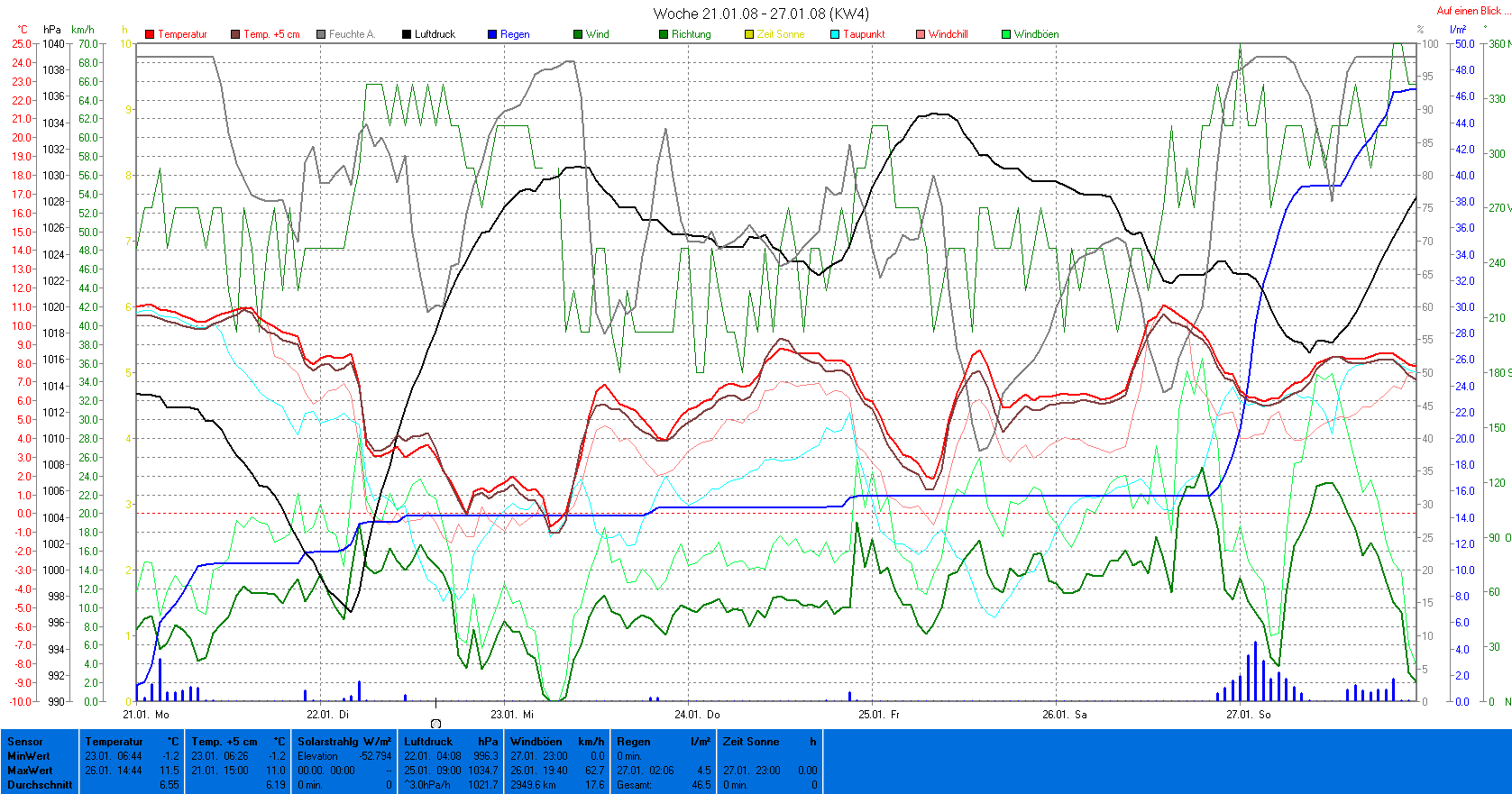Jump to the 27.01. So day marker
Screen dimensions: 1512x794
(1248, 715)
